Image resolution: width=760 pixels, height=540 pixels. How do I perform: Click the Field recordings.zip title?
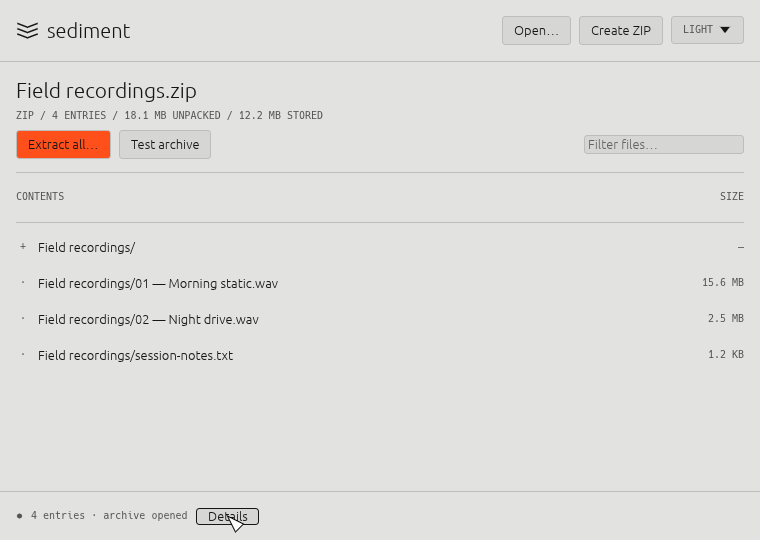click(x=107, y=91)
